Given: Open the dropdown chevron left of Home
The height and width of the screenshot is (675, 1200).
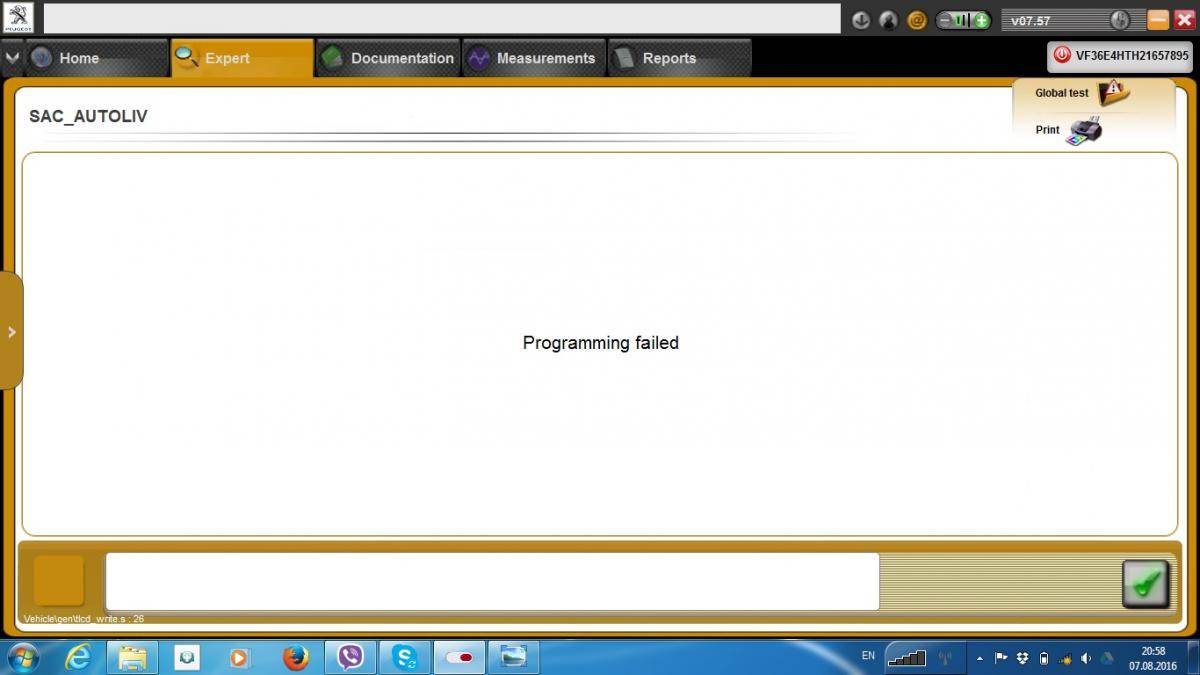Looking at the screenshot, I should tap(12, 58).
